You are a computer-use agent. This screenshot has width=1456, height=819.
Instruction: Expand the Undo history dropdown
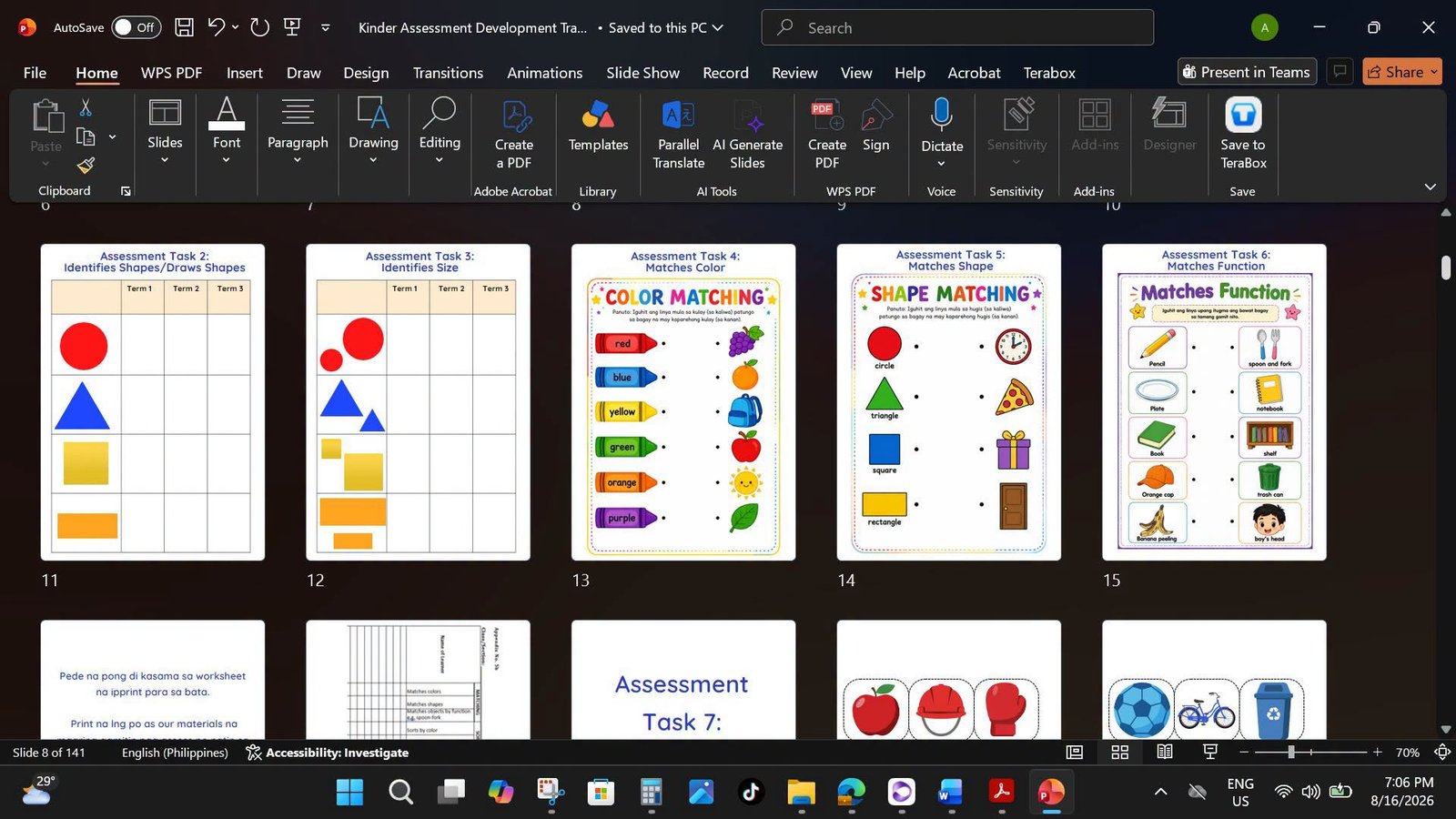pyautogui.click(x=235, y=27)
